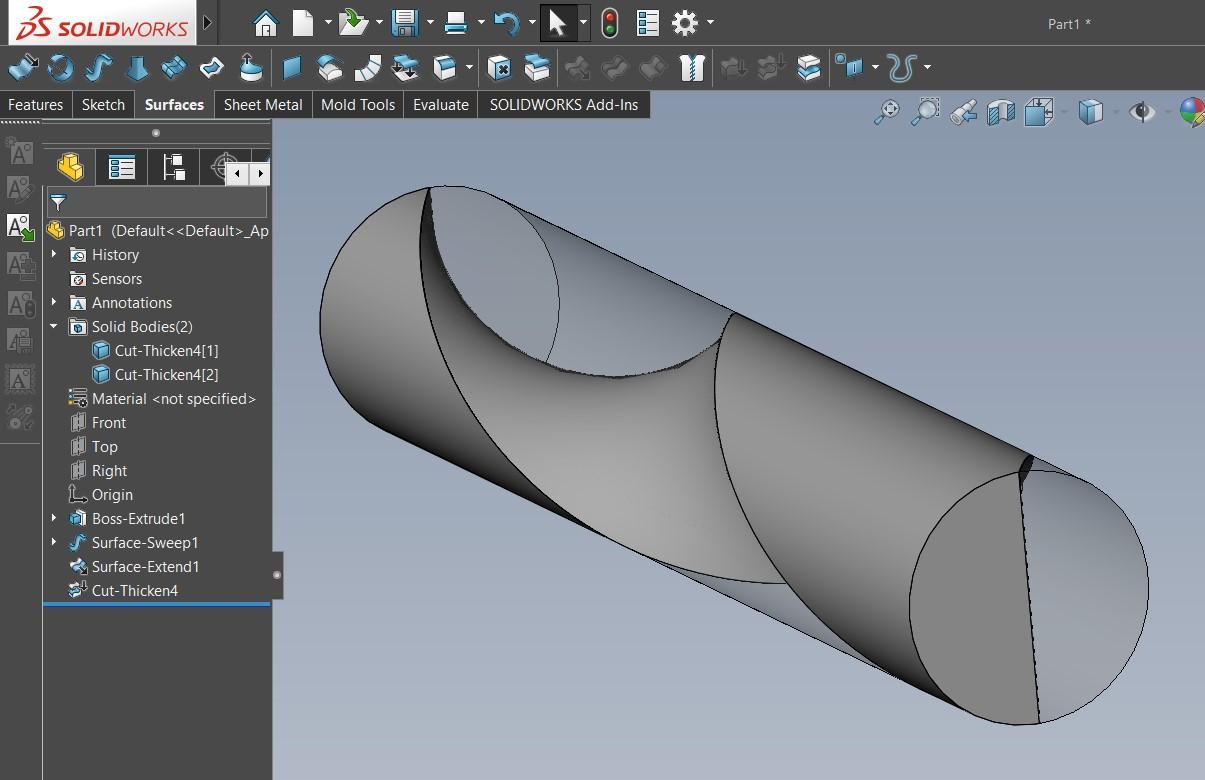This screenshot has height=780, width=1205.
Task: Click the Zoom to Fit icon
Action: [x=886, y=112]
